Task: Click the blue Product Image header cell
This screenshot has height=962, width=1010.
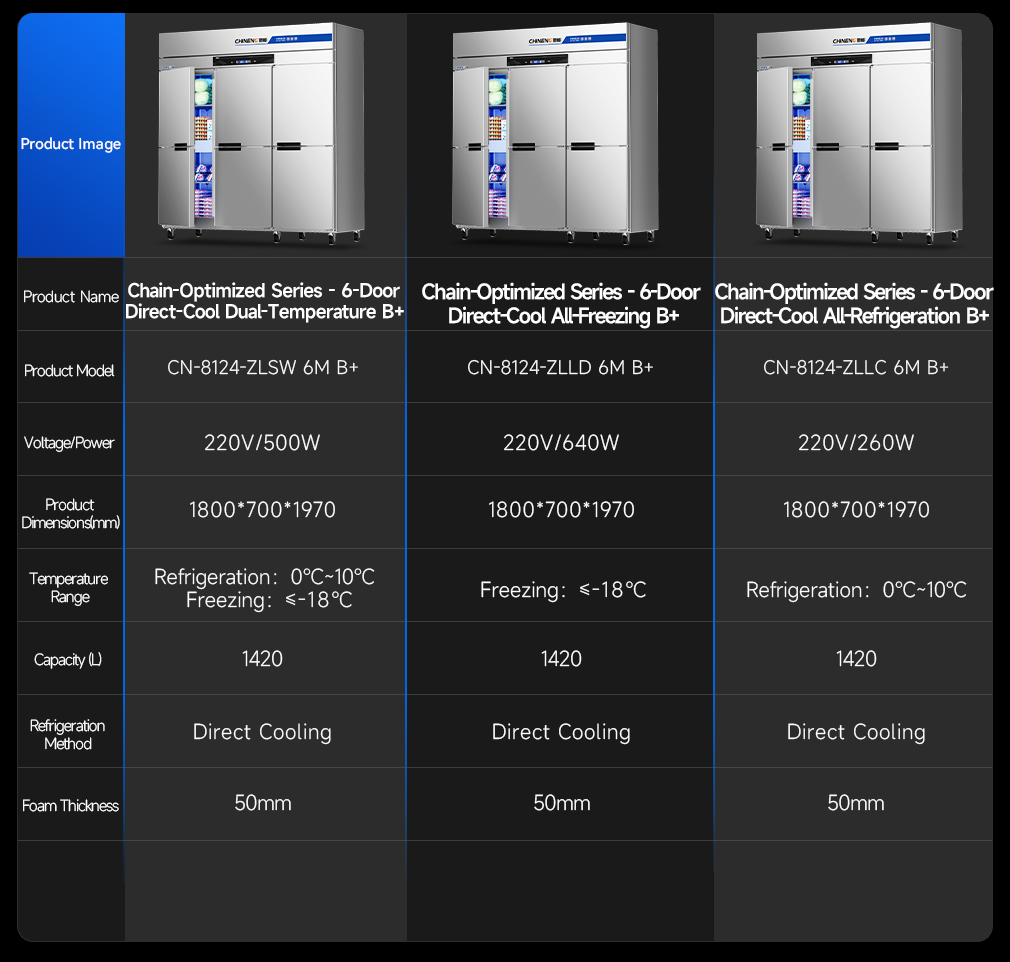Action: point(71,144)
